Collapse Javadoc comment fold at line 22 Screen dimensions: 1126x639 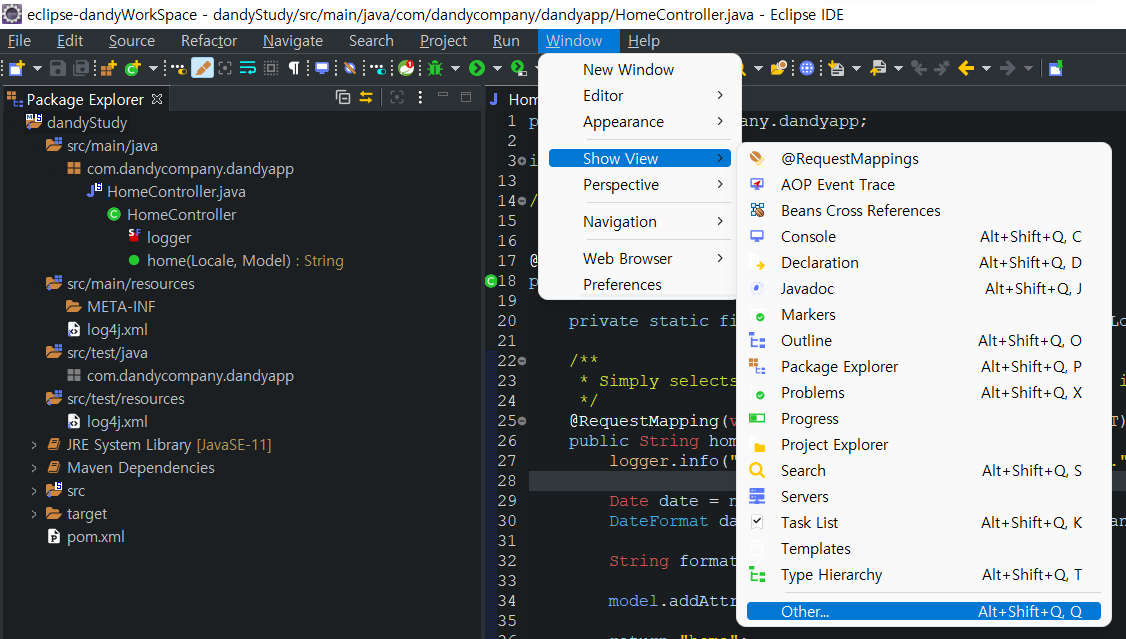tap(522, 360)
